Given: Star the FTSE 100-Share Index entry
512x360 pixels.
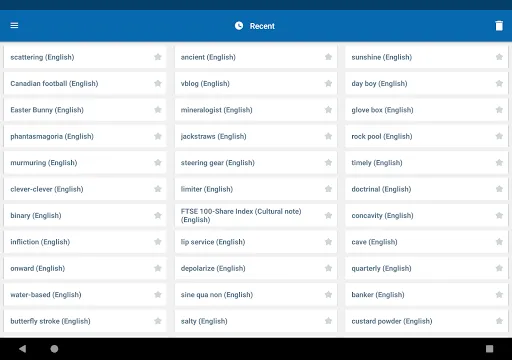Looking at the screenshot, I should pos(328,215).
